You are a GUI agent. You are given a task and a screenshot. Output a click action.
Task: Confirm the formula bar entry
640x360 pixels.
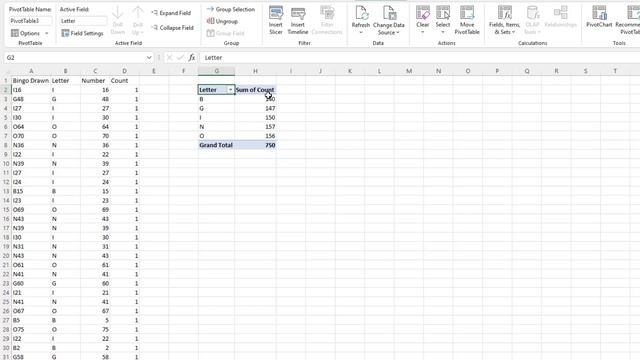click(x=180, y=58)
